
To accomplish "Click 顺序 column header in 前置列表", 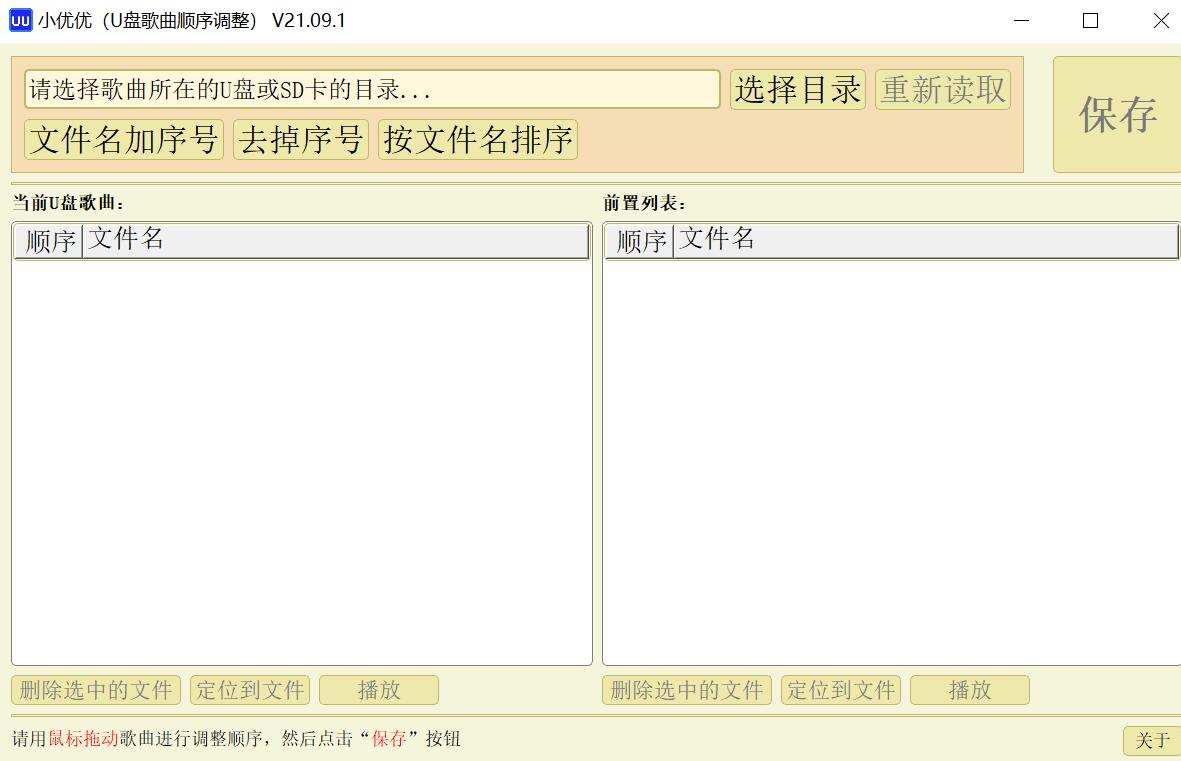I will click(x=640, y=242).
